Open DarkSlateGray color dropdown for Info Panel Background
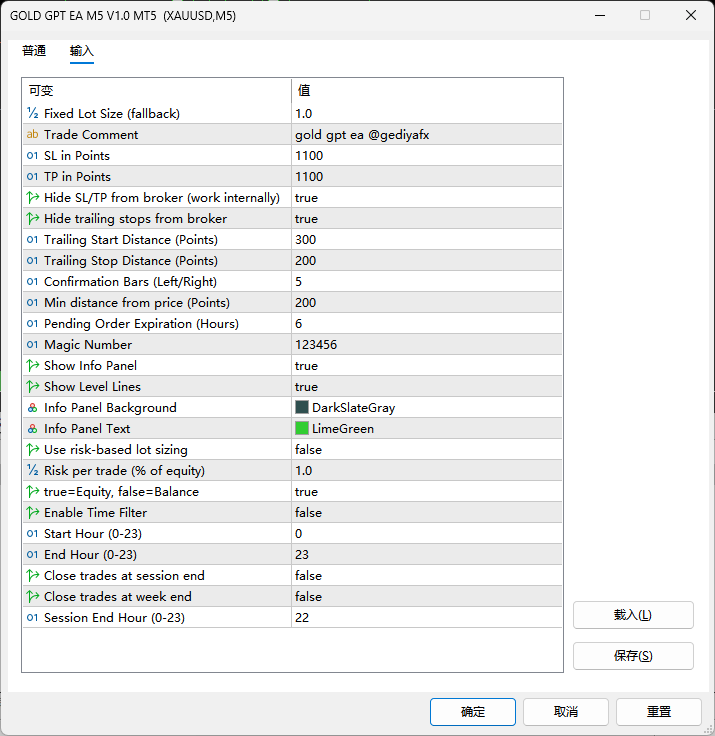 [427, 407]
